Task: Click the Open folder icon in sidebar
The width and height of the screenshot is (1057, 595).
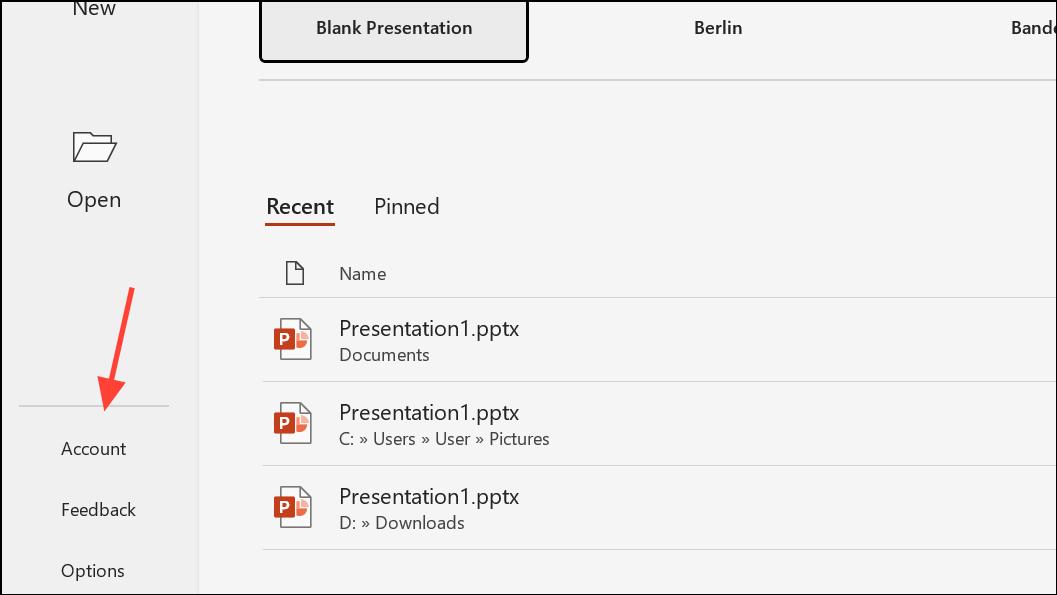Action: (93, 146)
